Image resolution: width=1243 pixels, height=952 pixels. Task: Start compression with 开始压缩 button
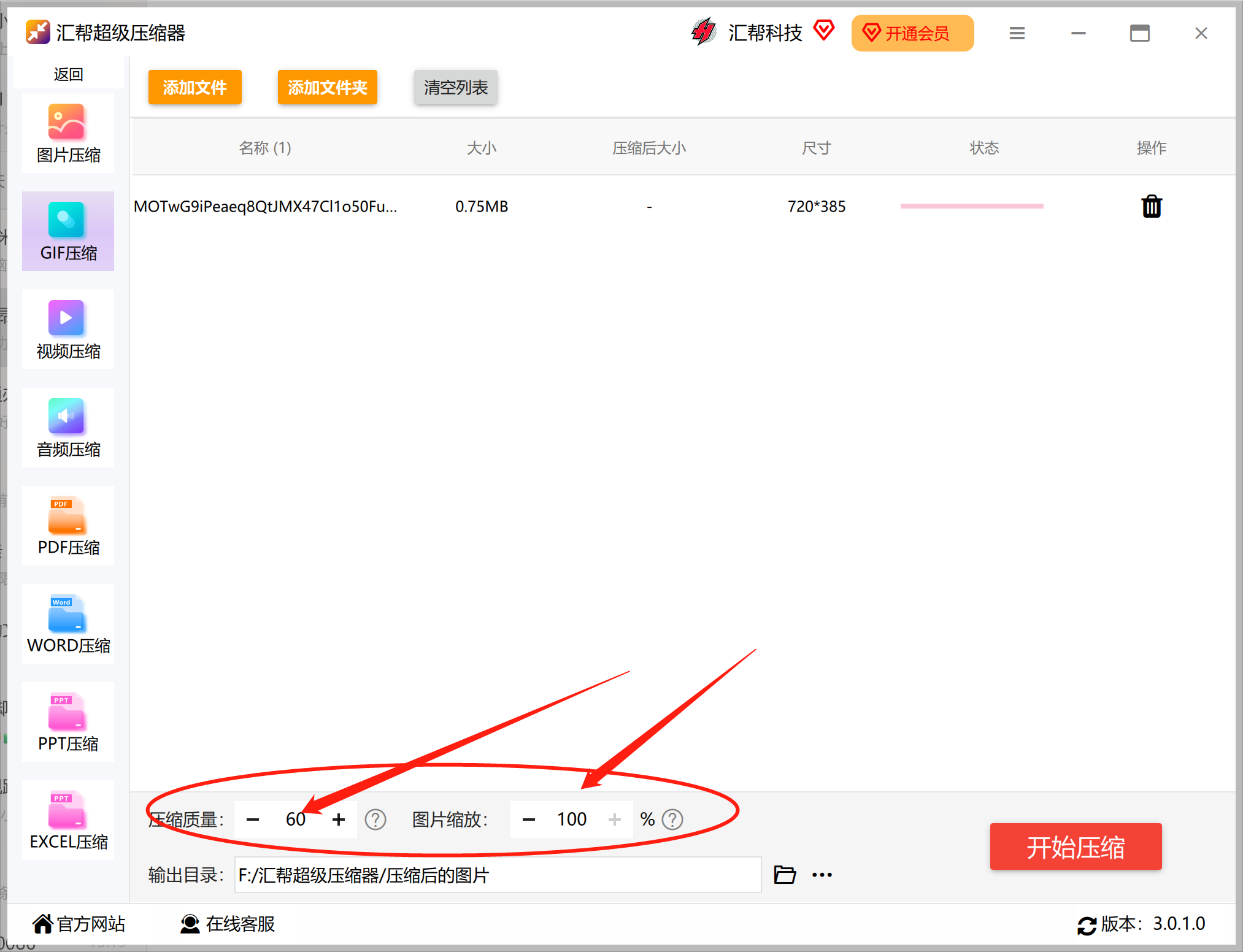click(1076, 846)
